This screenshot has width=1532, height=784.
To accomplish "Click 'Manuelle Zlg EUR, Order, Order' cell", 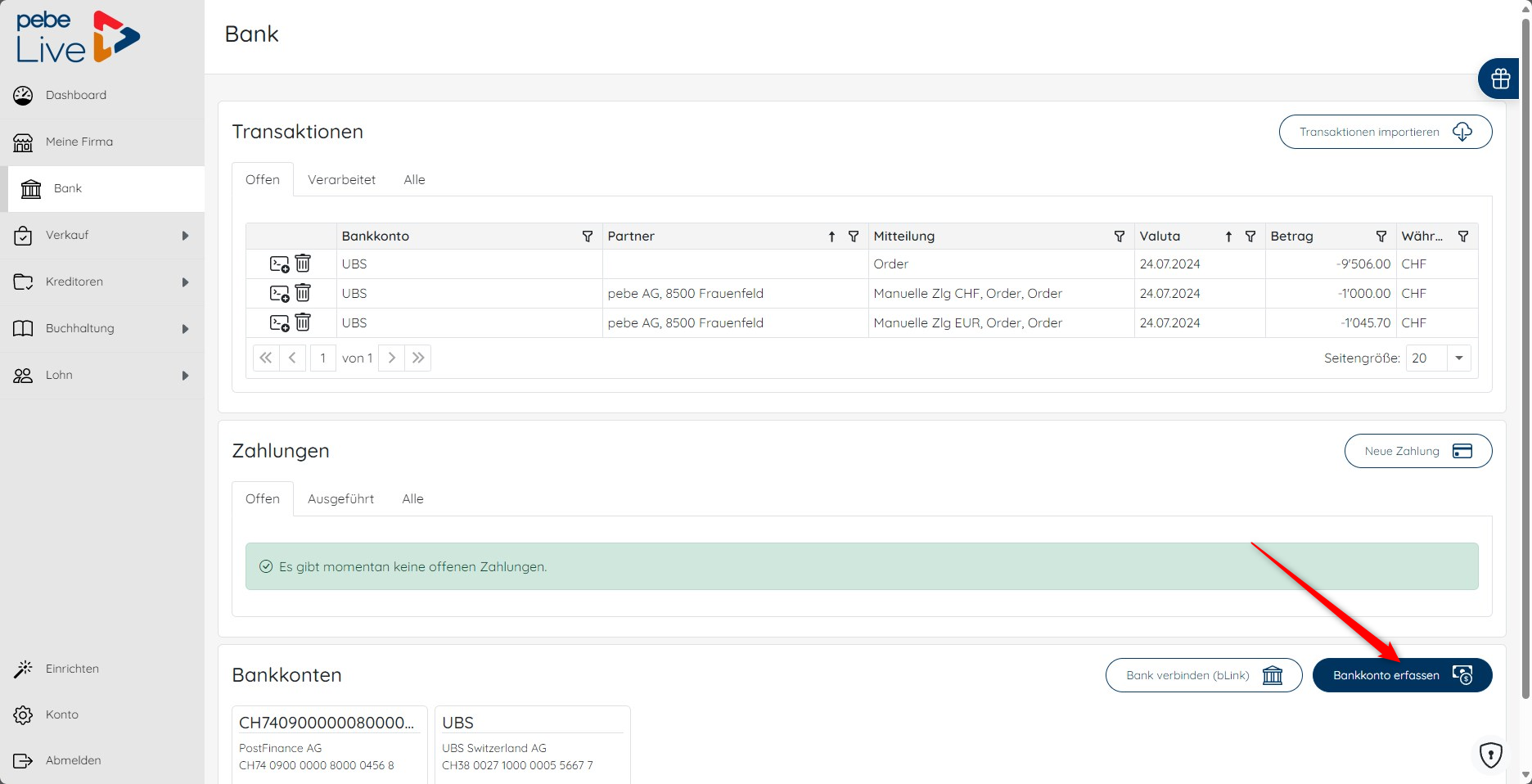I will (1002, 323).
